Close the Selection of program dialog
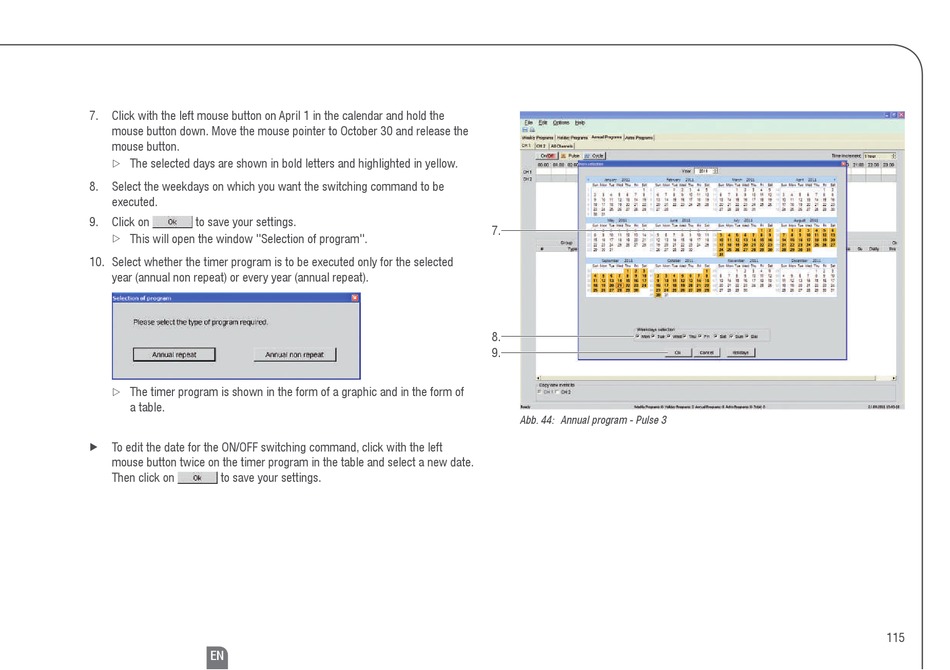 (355, 297)
